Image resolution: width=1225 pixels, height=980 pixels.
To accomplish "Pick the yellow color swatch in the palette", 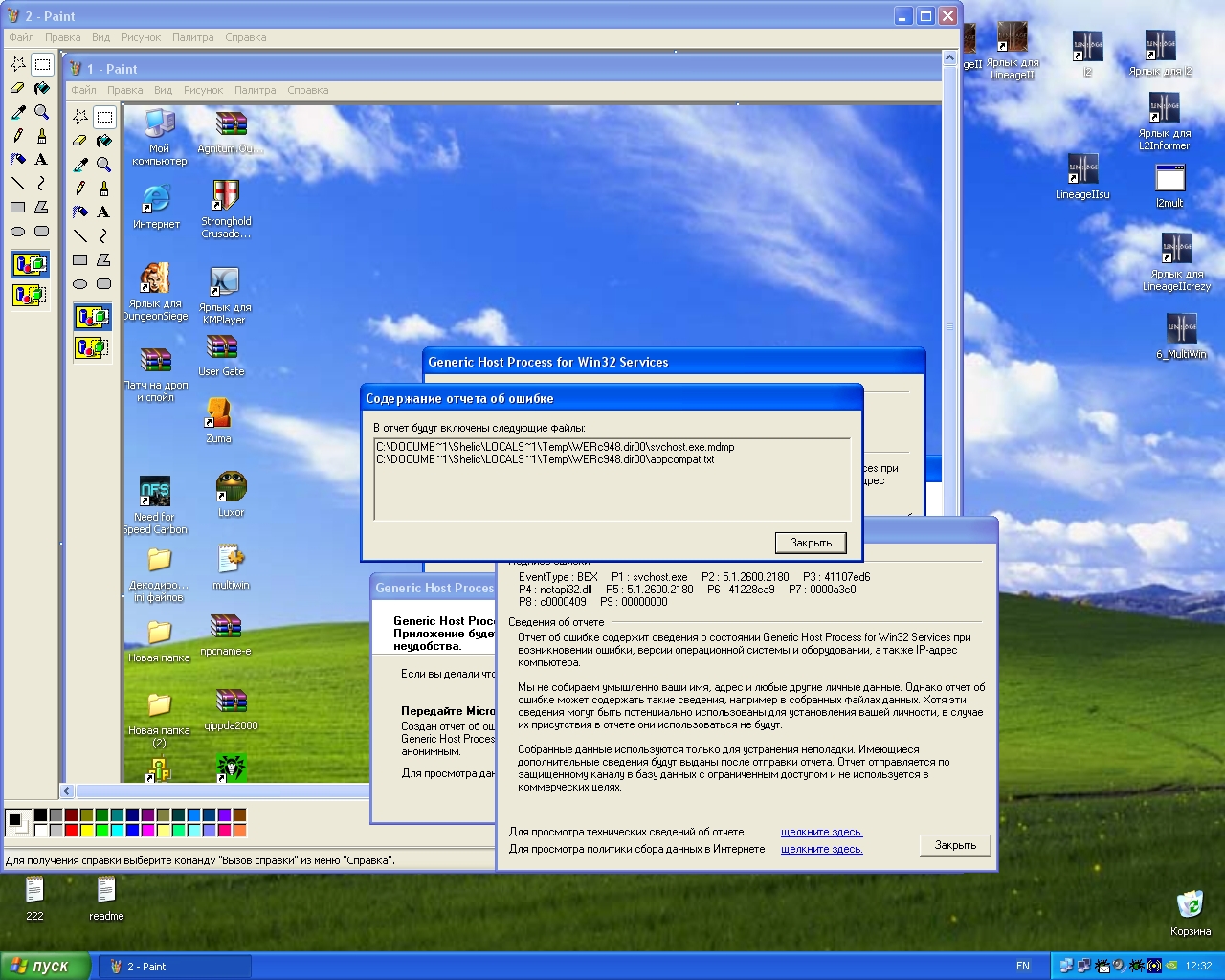I will (x=87, y=830).
